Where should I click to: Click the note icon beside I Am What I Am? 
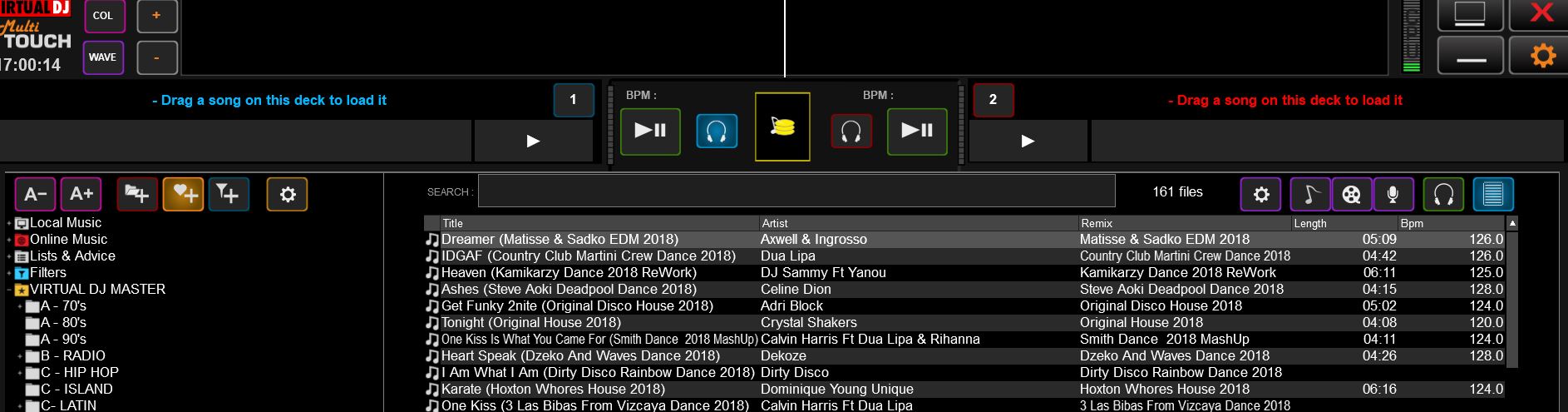pos(432,373)
